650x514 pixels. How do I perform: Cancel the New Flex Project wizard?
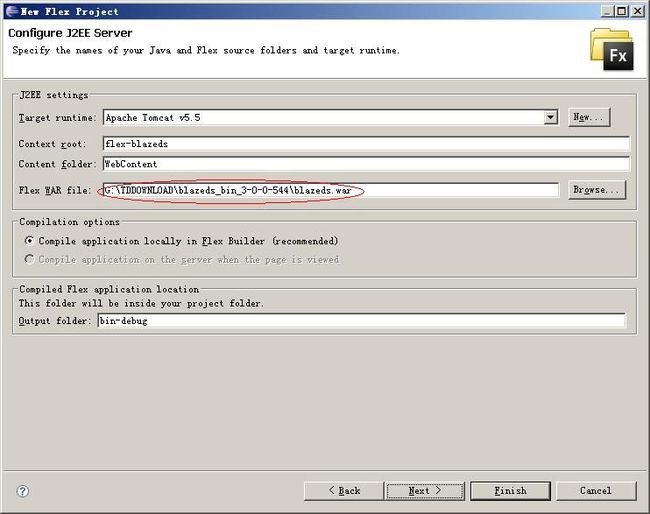click(596, 491)
